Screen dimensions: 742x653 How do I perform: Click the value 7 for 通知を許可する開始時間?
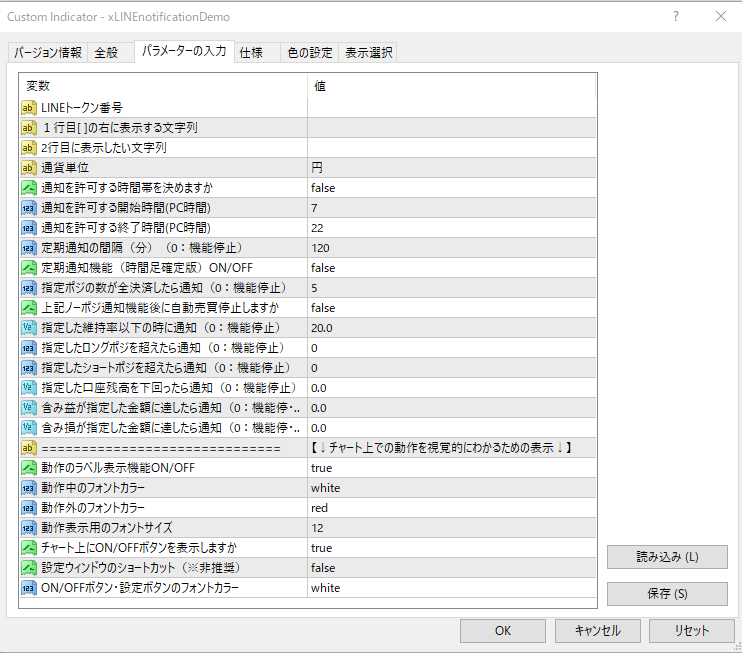452,208
